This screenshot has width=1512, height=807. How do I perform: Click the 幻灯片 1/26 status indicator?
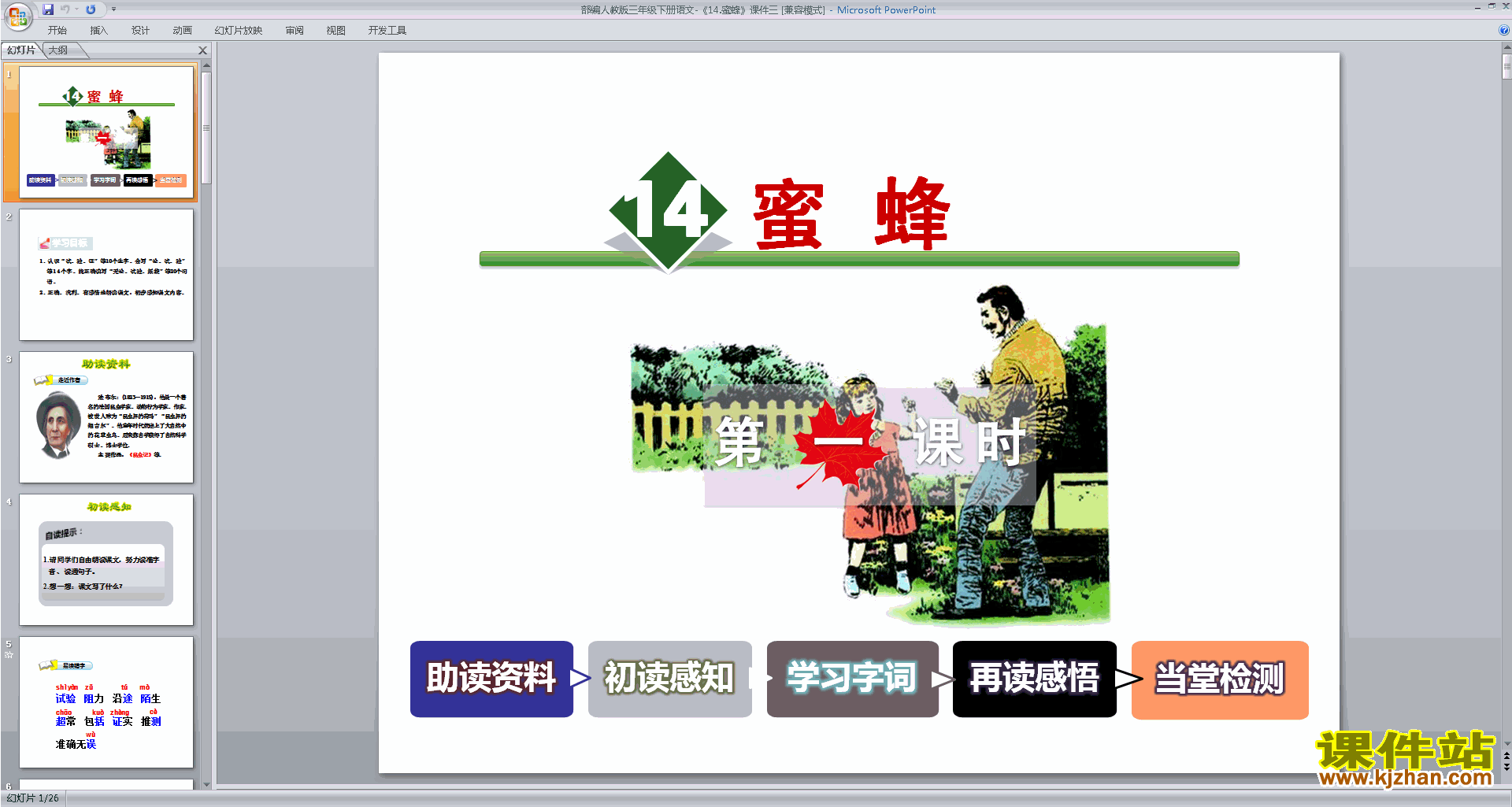32,798
